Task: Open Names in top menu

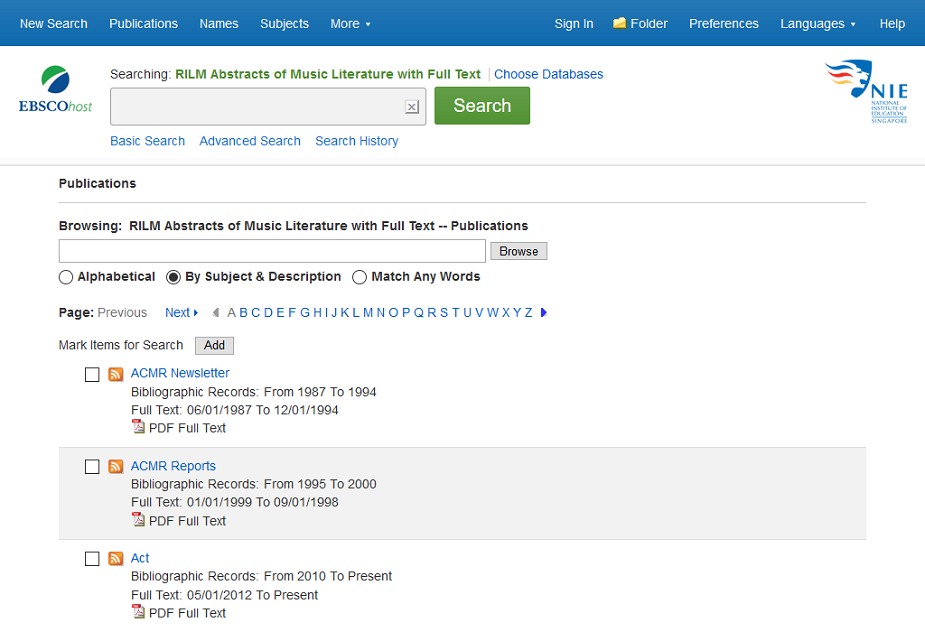Action: [219, 24]
